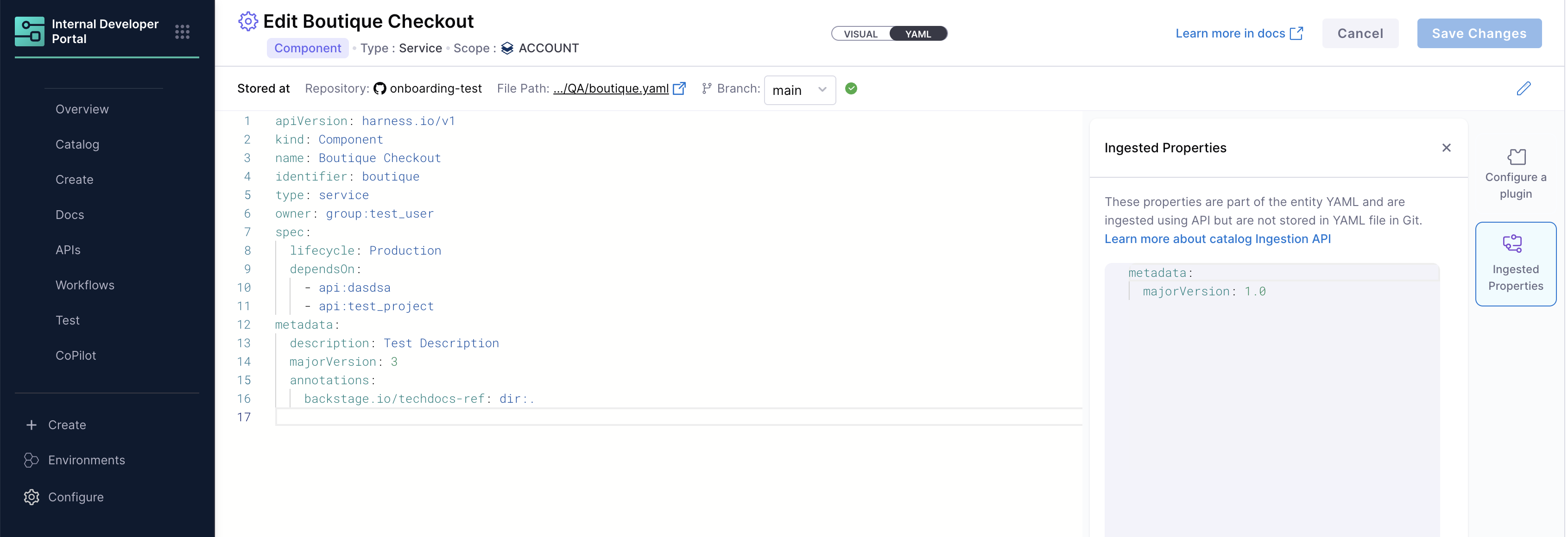Click the Save Changes button

click(1479, 33)
